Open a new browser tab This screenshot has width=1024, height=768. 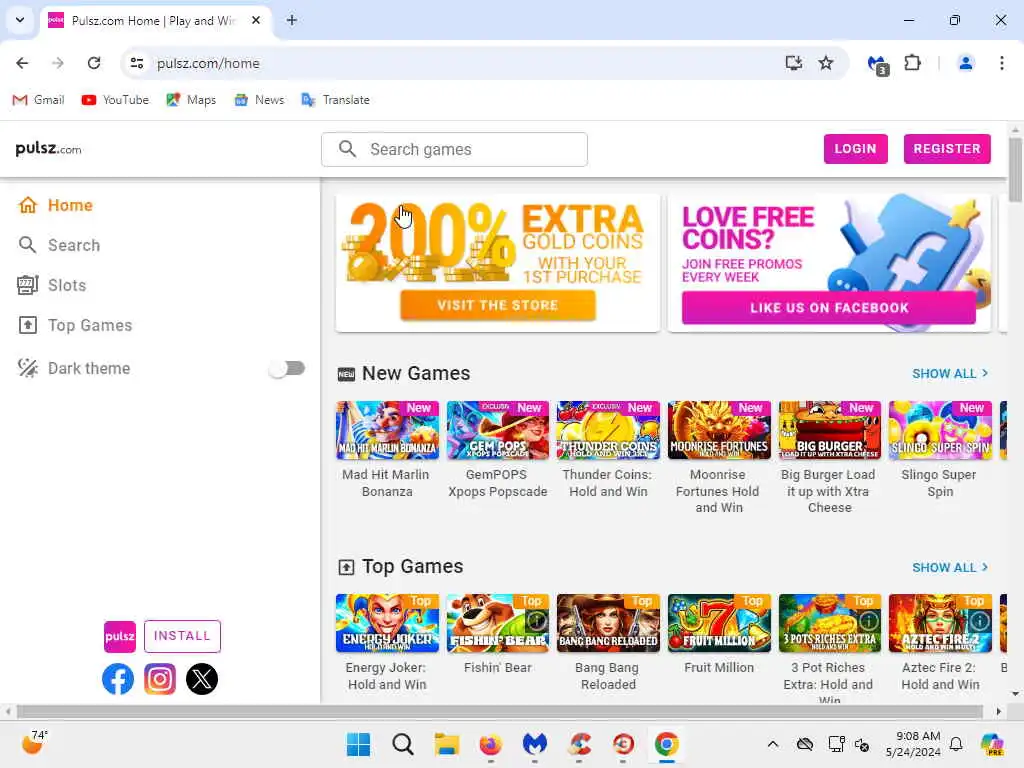click(292, 20)
